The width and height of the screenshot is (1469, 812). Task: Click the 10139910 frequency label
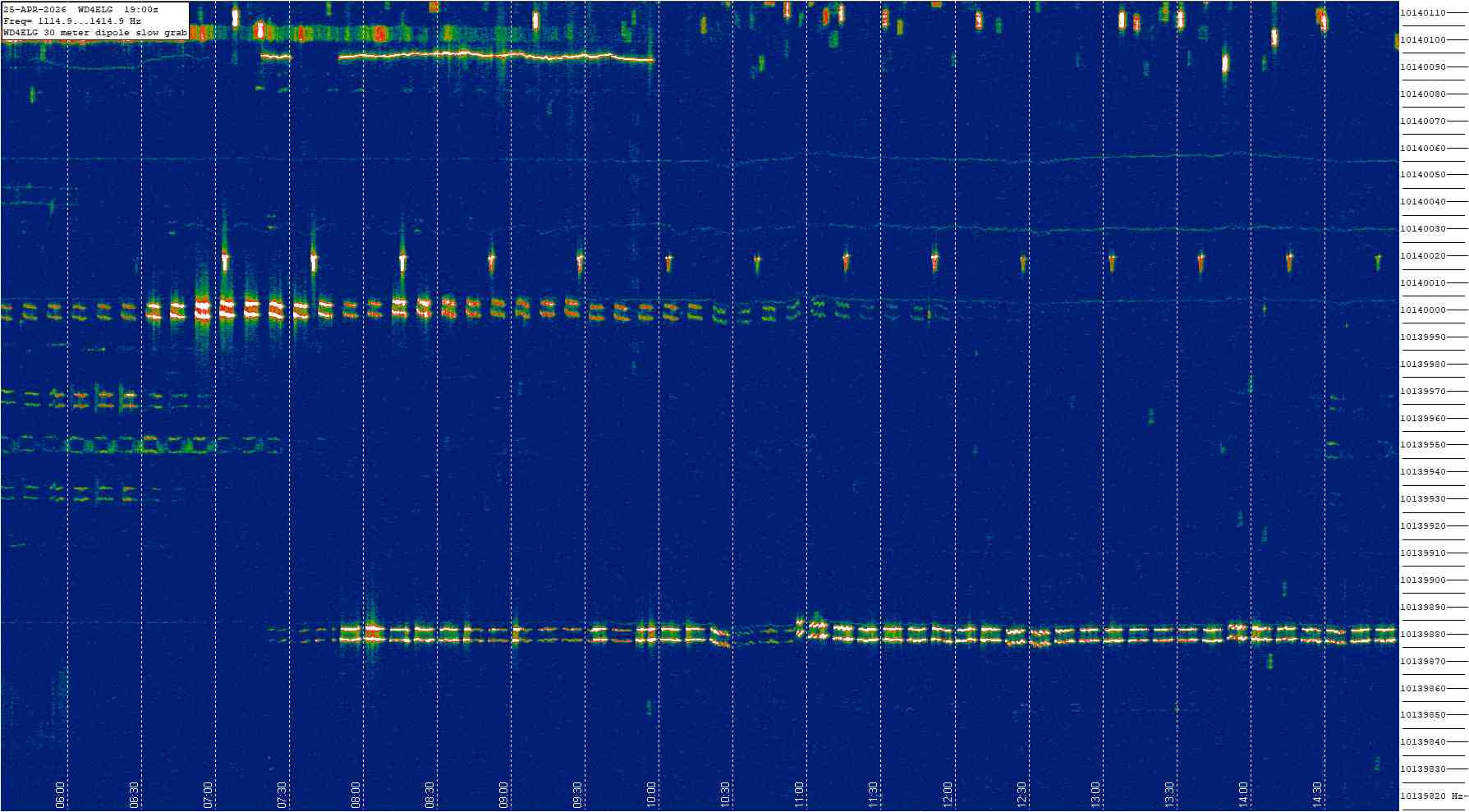[x=1423, y=553]
